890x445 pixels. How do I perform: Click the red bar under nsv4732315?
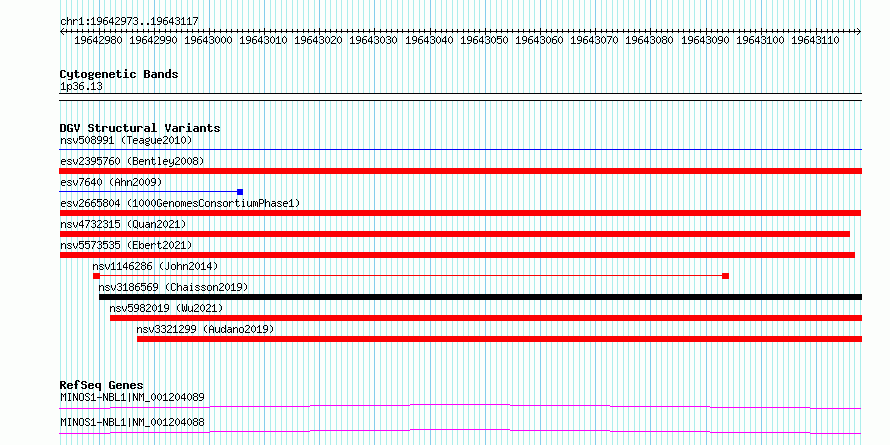tap(455, 234)
